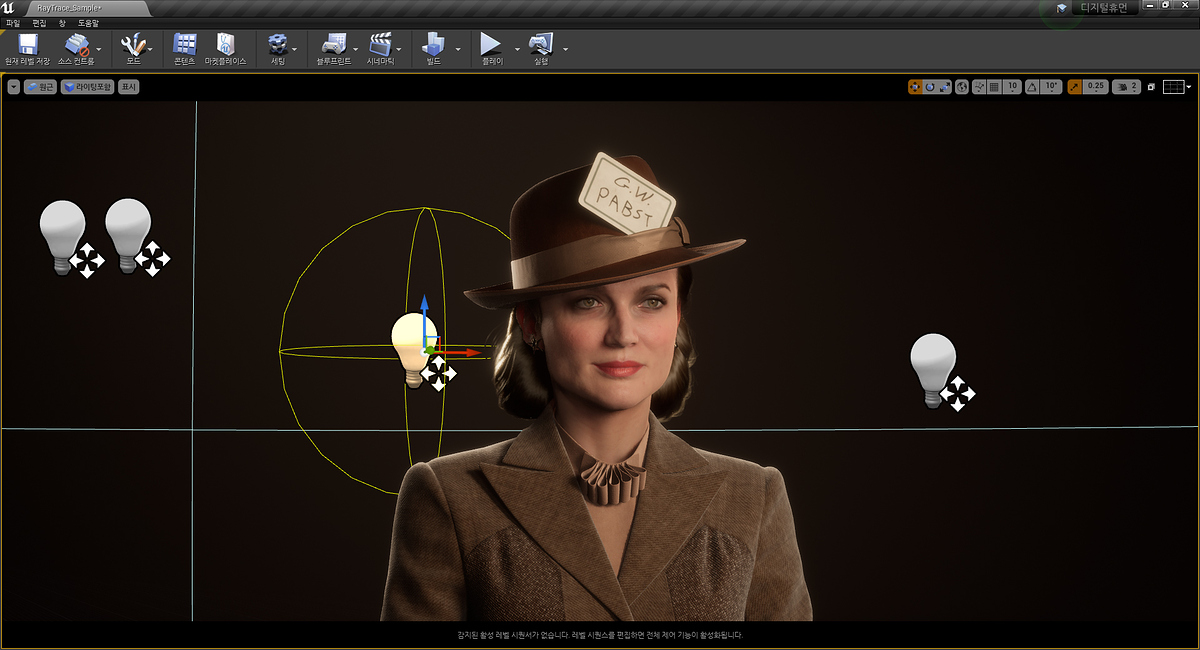This screenshot has height=650, width=1200.
Task: Open the Perspective (원근) view mode button
Action: pos(40,87)
